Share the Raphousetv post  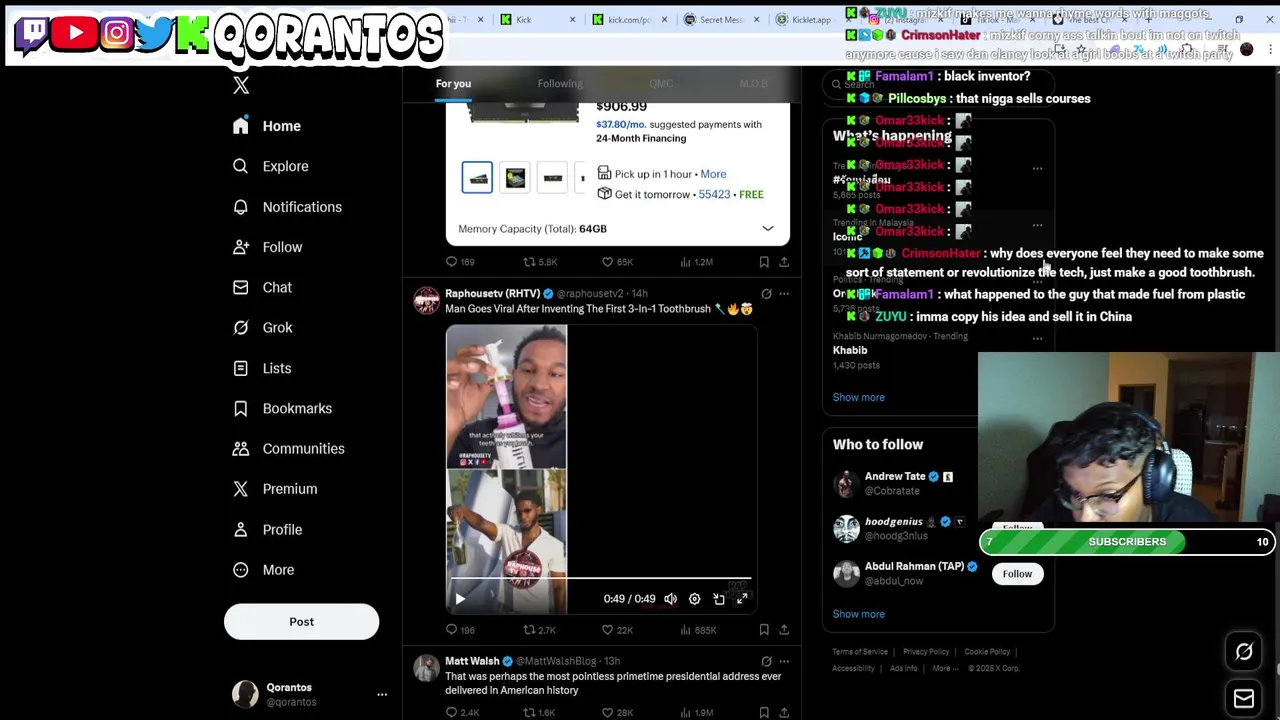coord(784,630)
